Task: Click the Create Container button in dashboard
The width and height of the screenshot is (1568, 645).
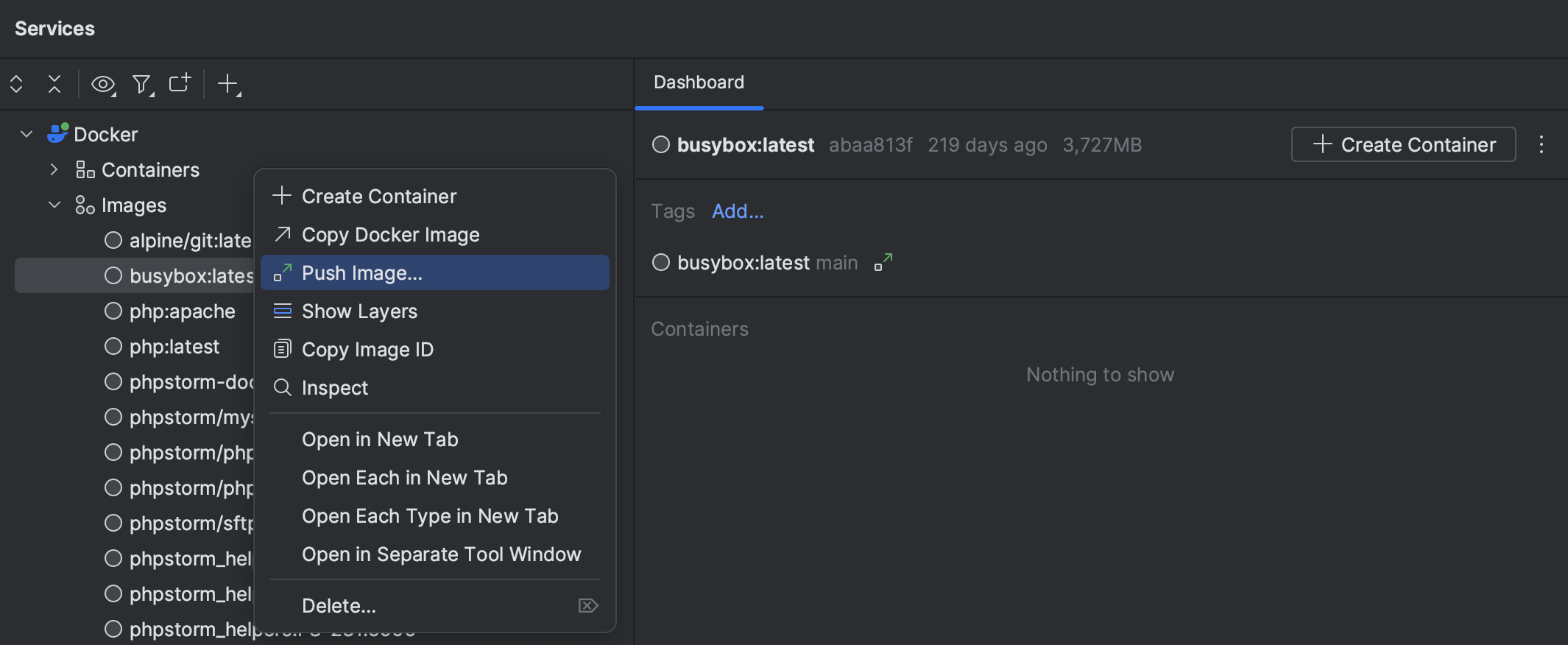Action: coord(1403,144)
